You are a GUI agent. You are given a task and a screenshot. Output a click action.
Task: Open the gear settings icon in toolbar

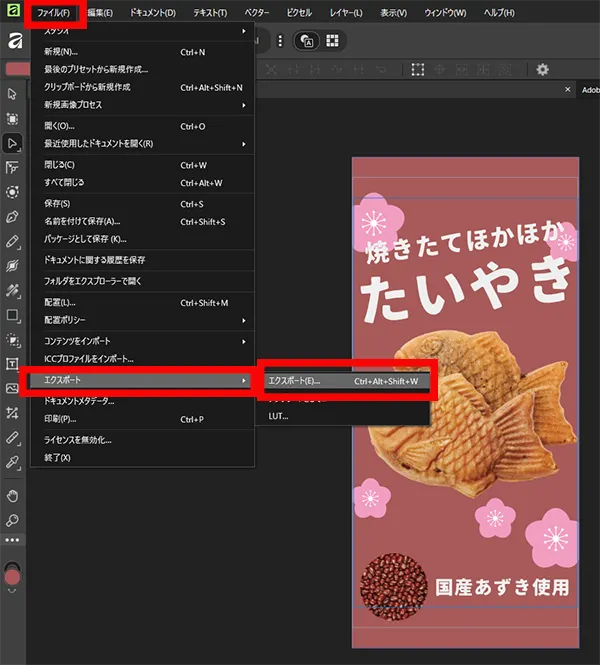[x=543, y=69]
